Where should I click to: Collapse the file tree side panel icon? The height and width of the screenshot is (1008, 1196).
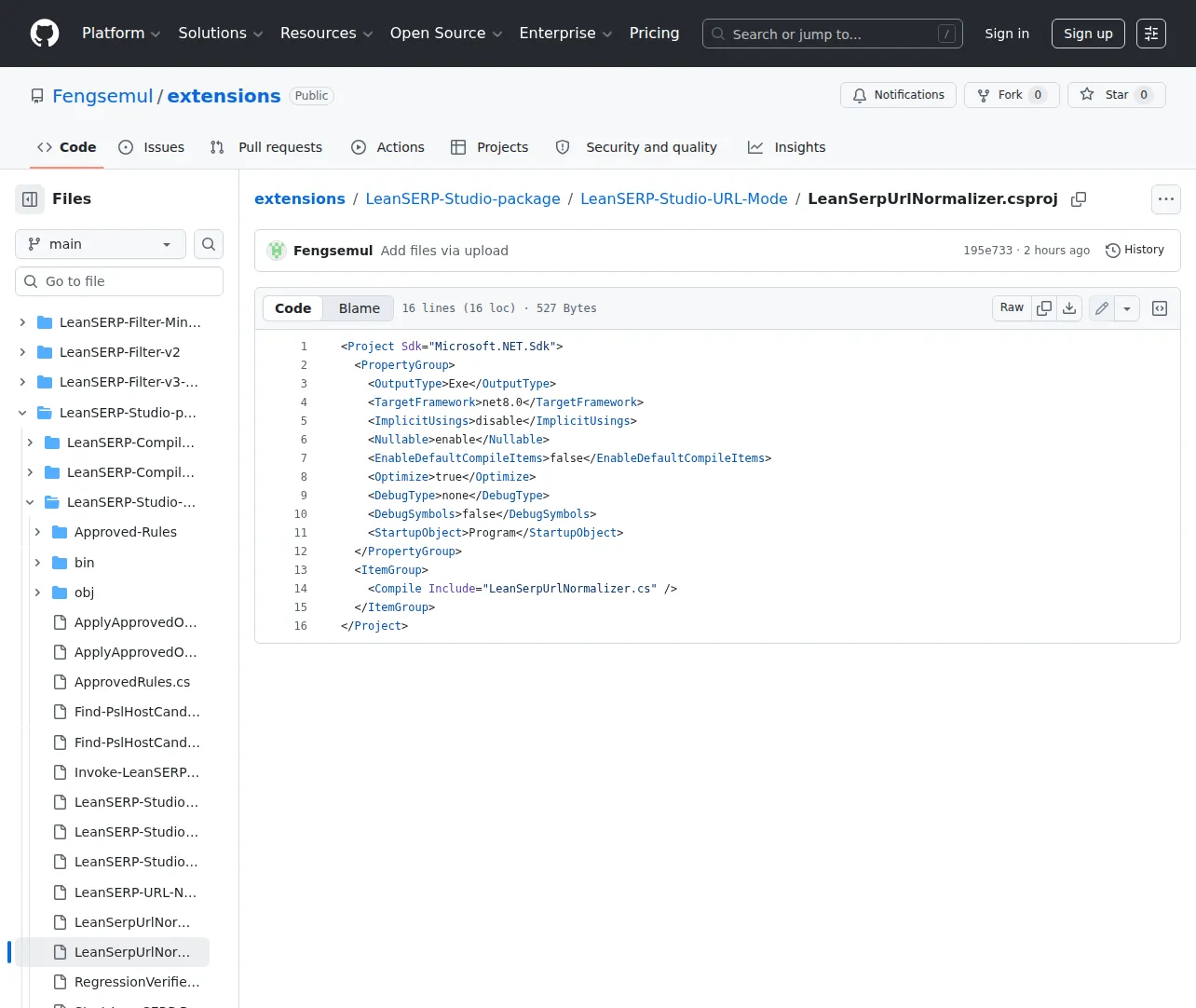point(30,199)
